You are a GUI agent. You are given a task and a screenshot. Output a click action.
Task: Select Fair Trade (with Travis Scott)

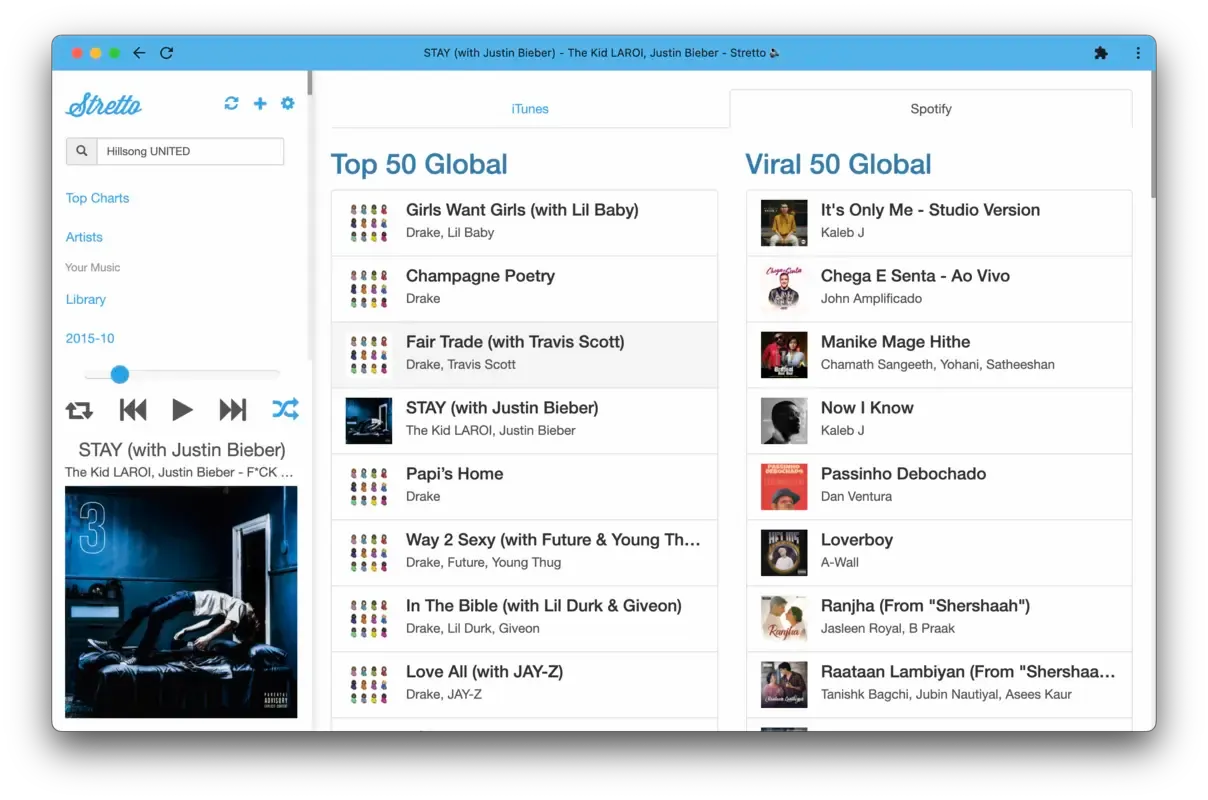(x=524, y=355)
